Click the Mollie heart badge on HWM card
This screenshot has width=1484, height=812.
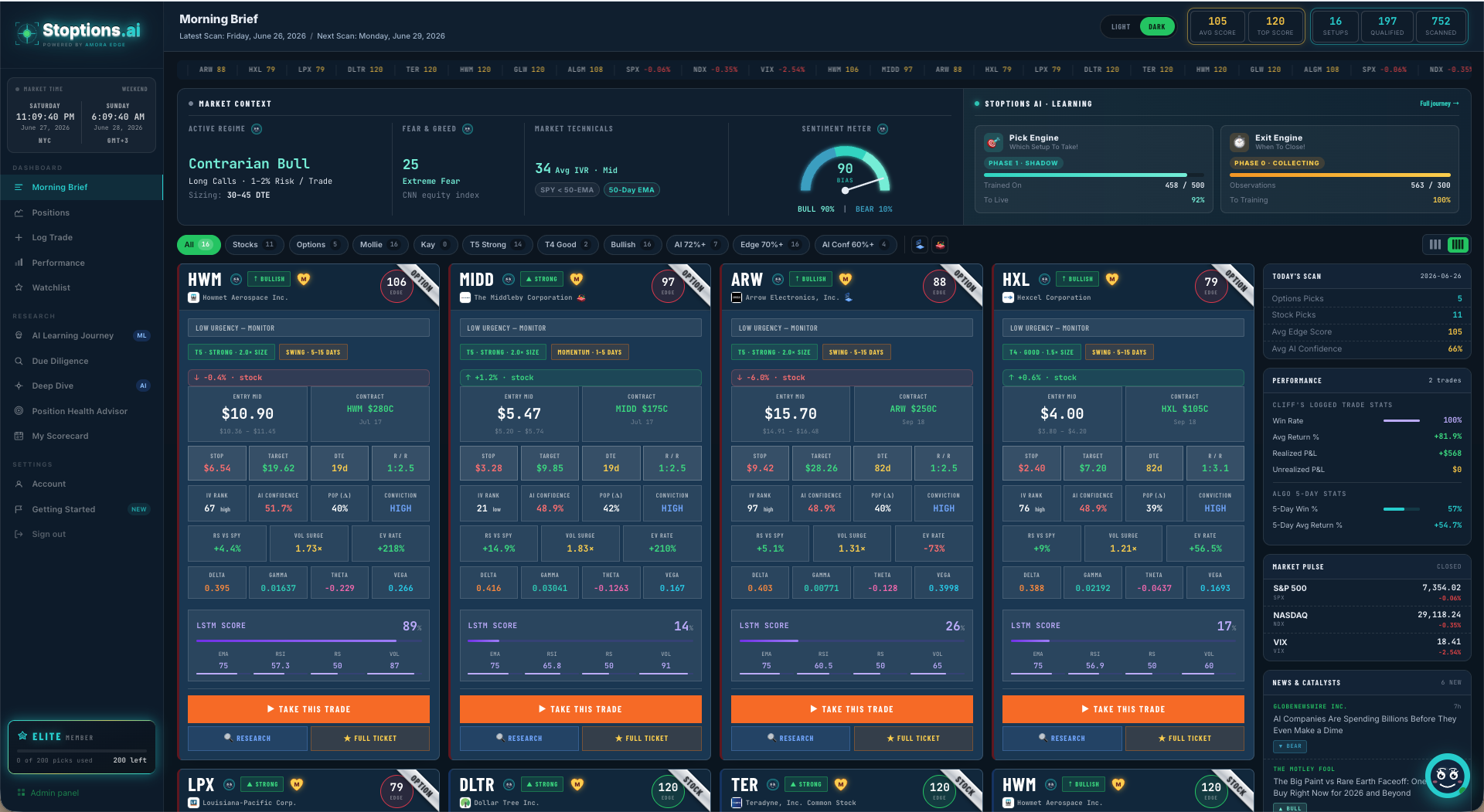pyautogui.click(x=304, y=279)
